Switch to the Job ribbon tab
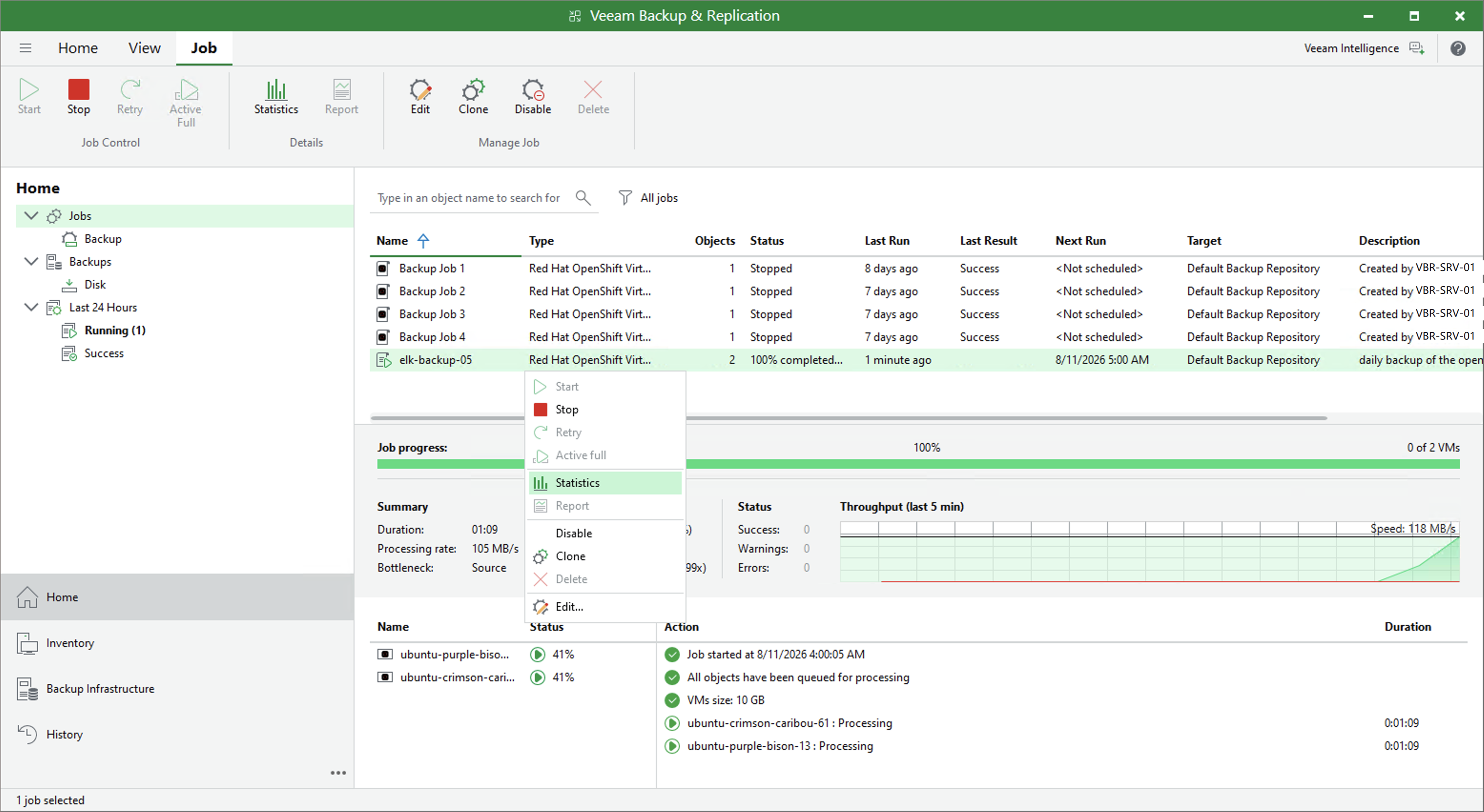The image size is (1484, 812). point(204,48)
